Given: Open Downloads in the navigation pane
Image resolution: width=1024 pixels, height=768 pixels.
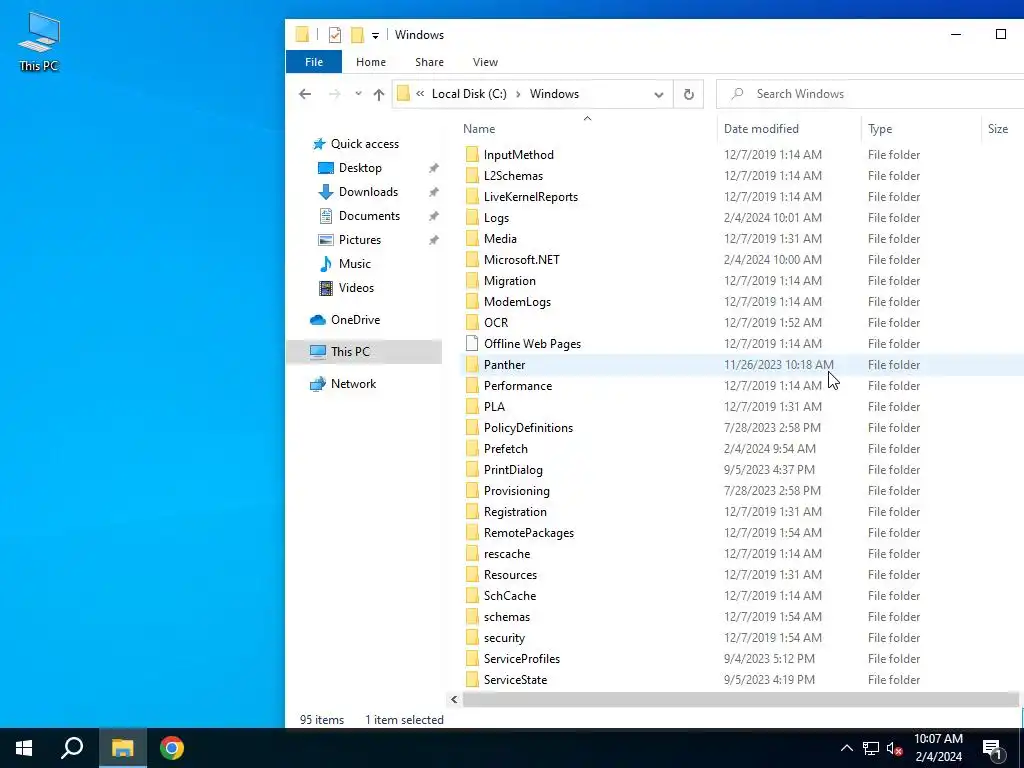Looking at the screenshot, I should (368, 192).
